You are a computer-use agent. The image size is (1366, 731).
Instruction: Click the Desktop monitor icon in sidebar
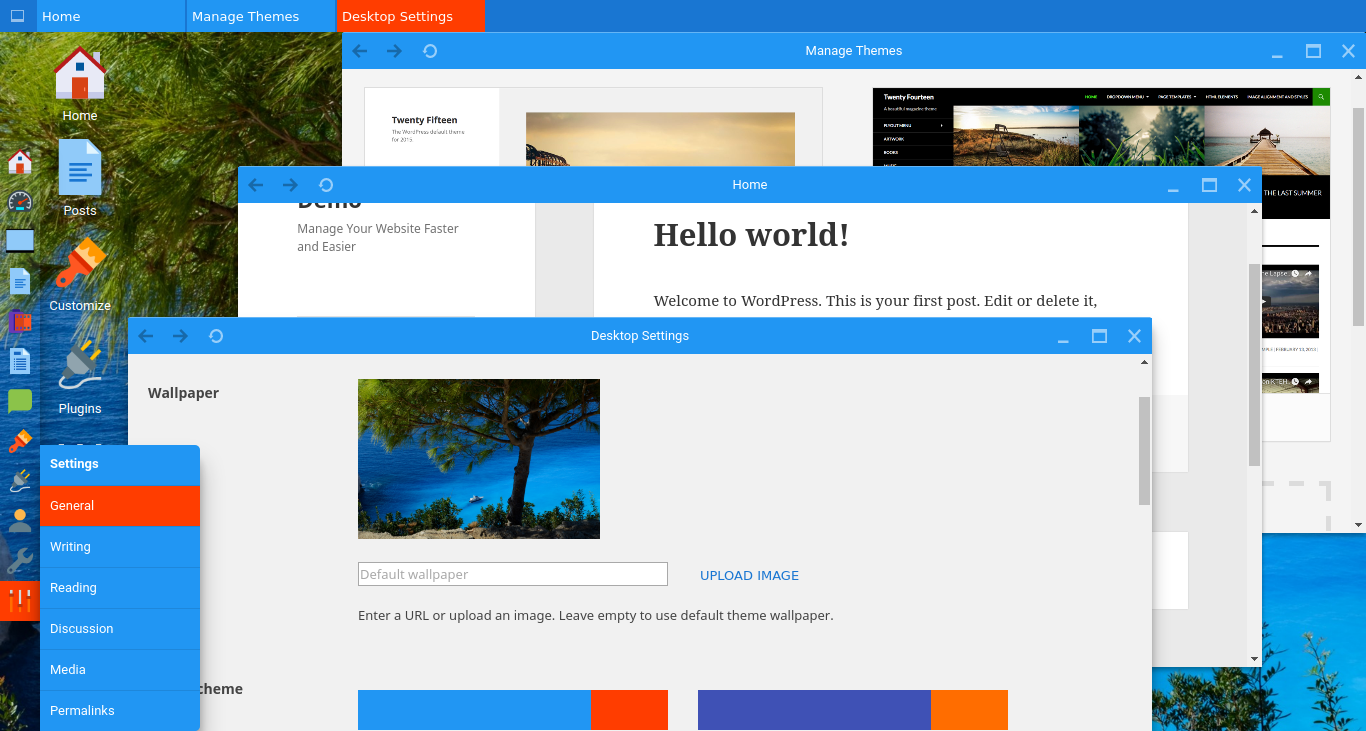[20, 241]
